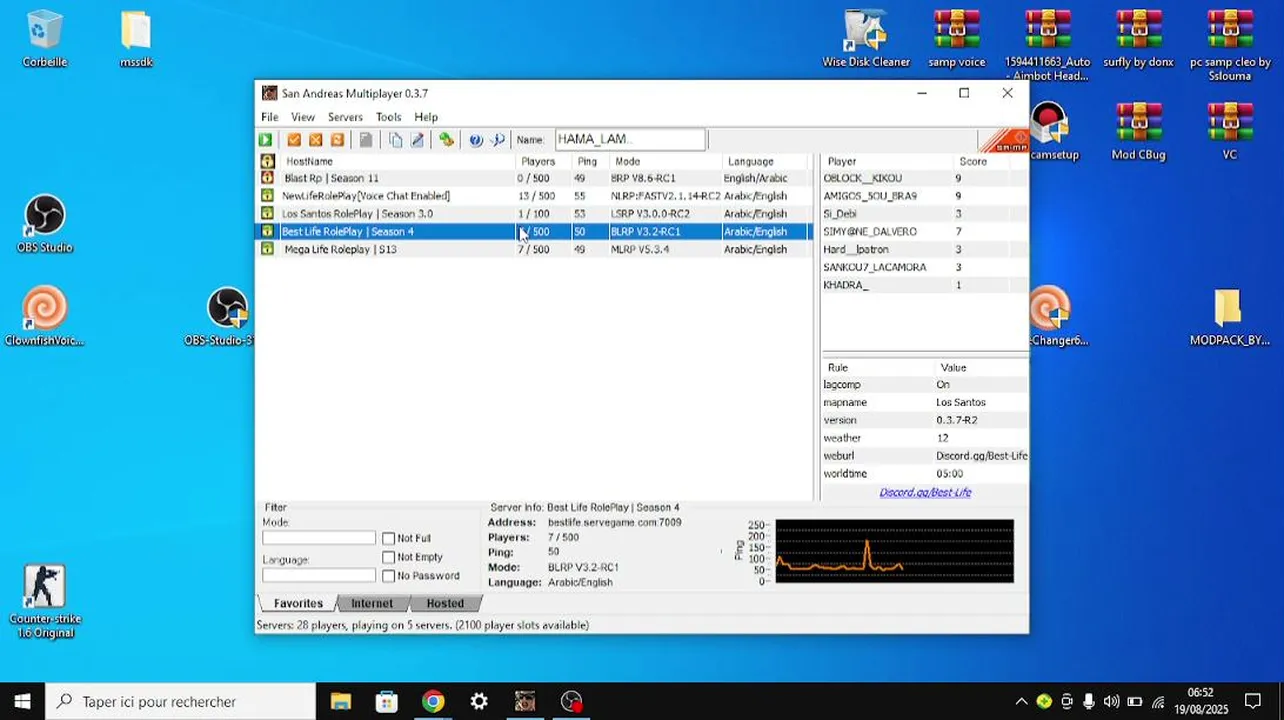Select the NewLifeRolePlay[Voice Chat Enabled] server

coord(535,196)
